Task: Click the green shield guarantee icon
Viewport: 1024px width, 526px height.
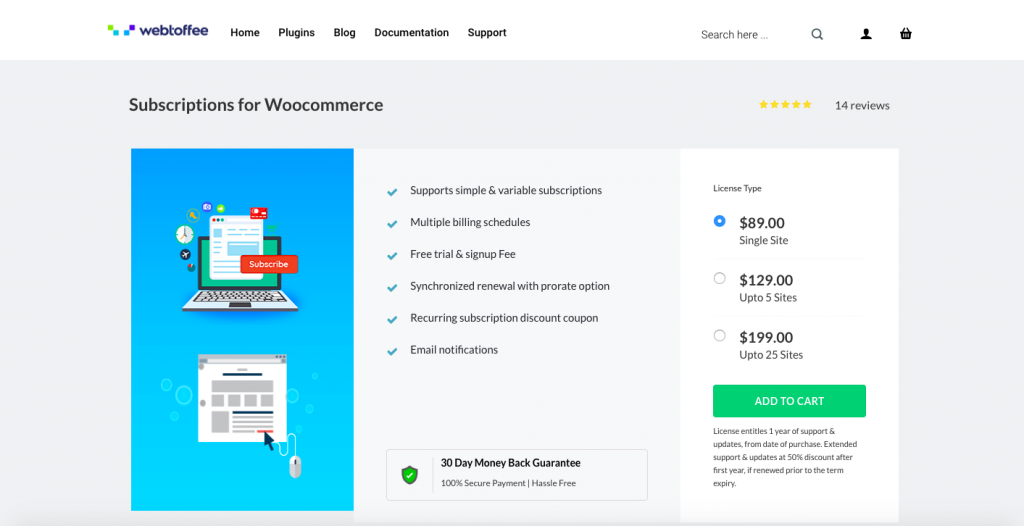Action: (x=409, y=474)
